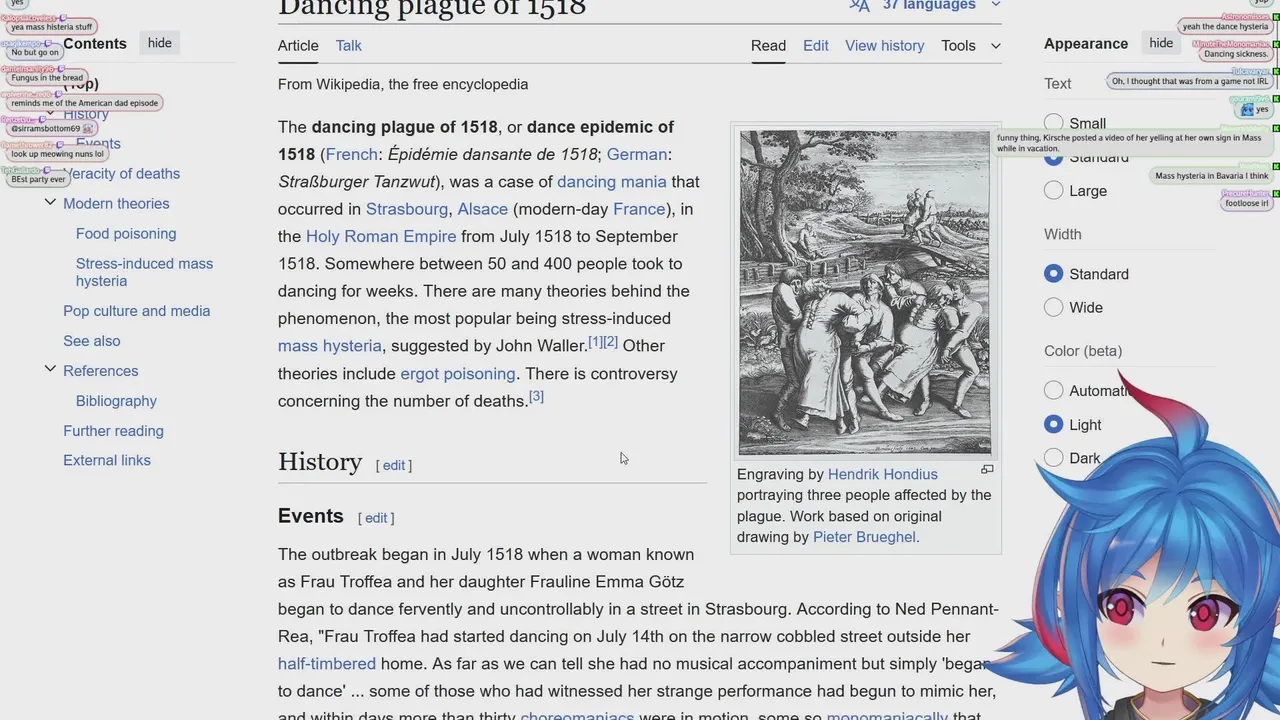Open the Hendrik Hondius link
Viewport: 1280px width, 720px height.
point(883,474)
